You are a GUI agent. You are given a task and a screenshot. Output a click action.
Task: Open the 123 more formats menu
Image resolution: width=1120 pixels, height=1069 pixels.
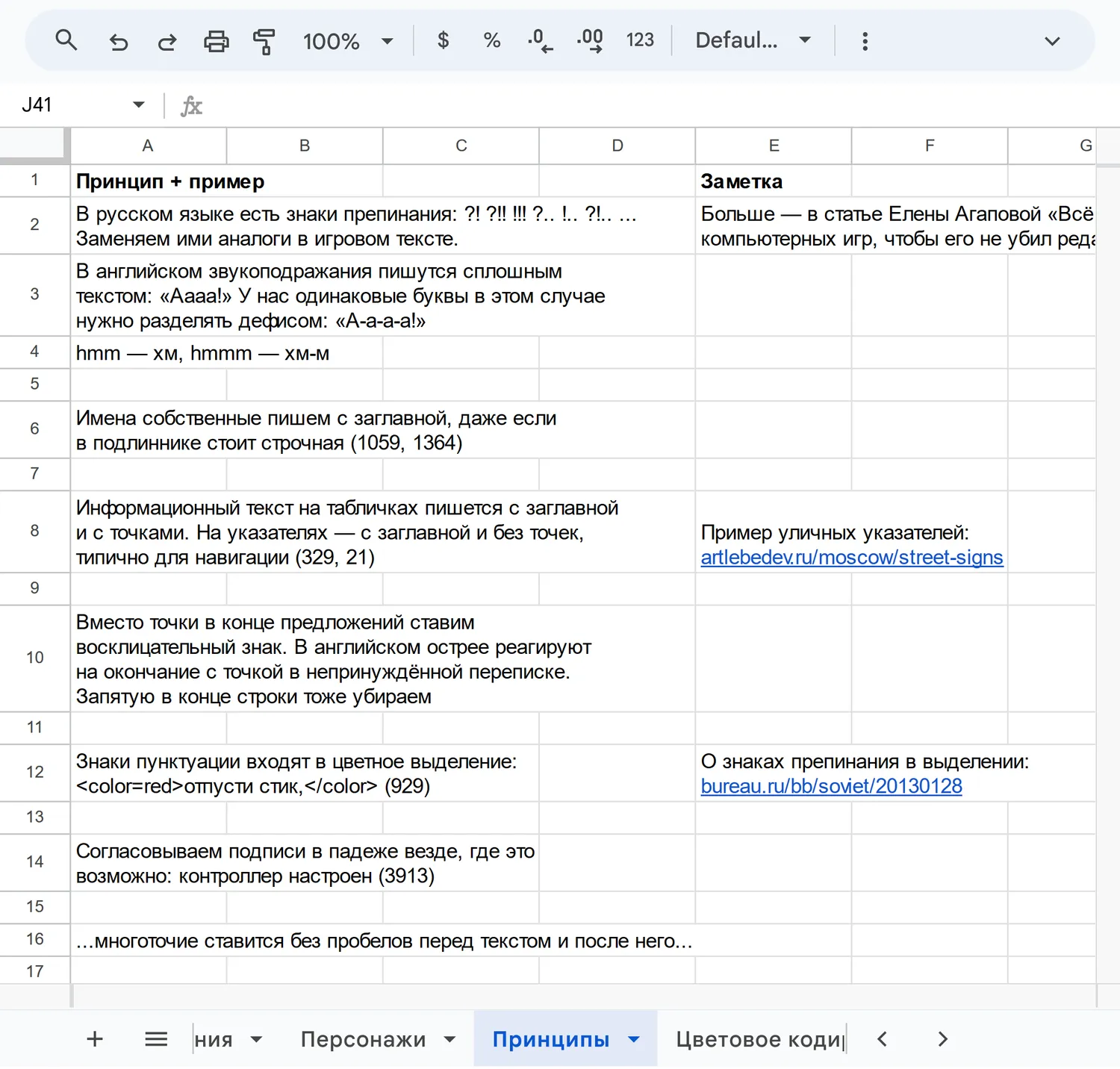pos(640,40)
